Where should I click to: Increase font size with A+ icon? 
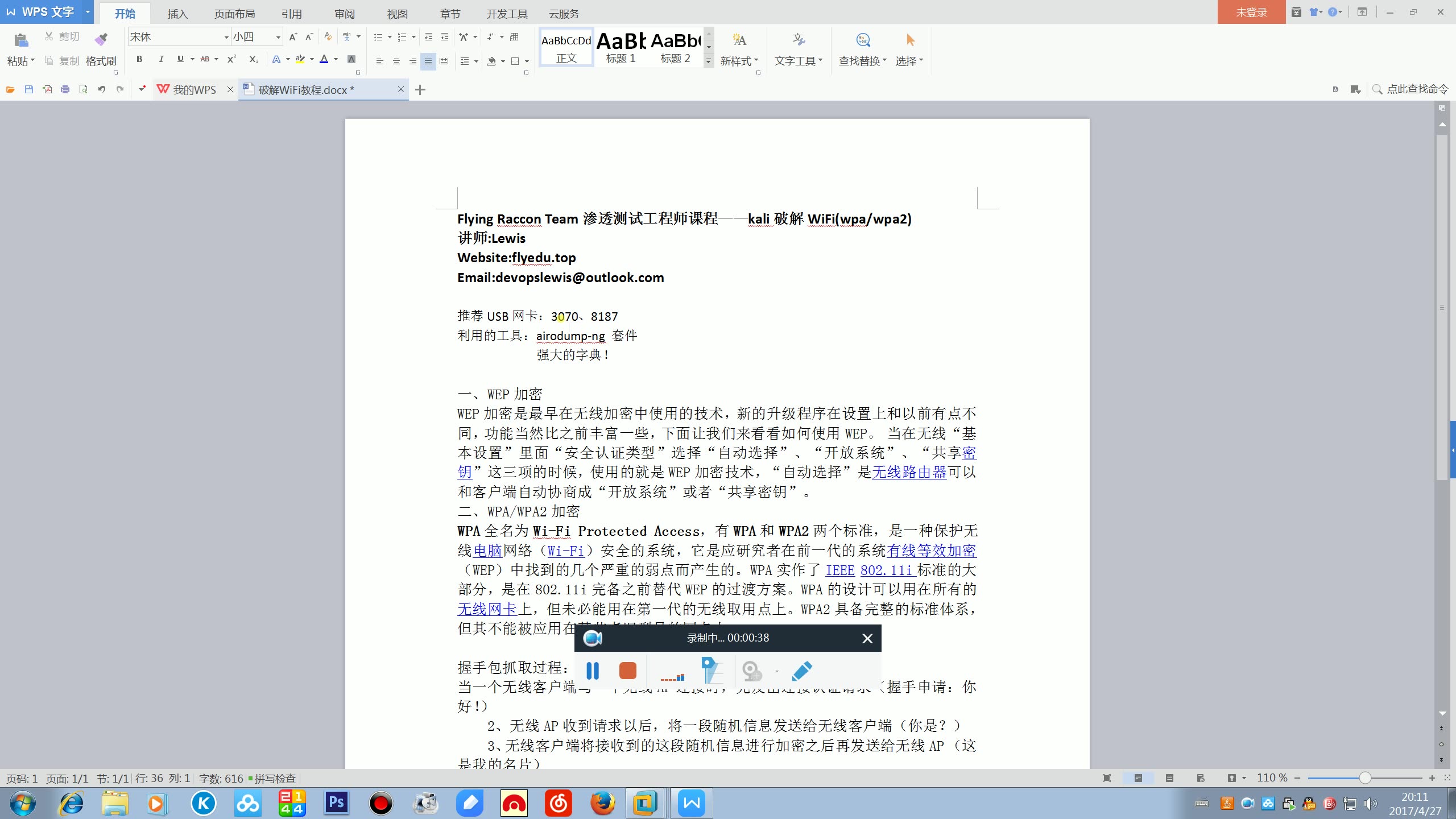tap(293, 37)
